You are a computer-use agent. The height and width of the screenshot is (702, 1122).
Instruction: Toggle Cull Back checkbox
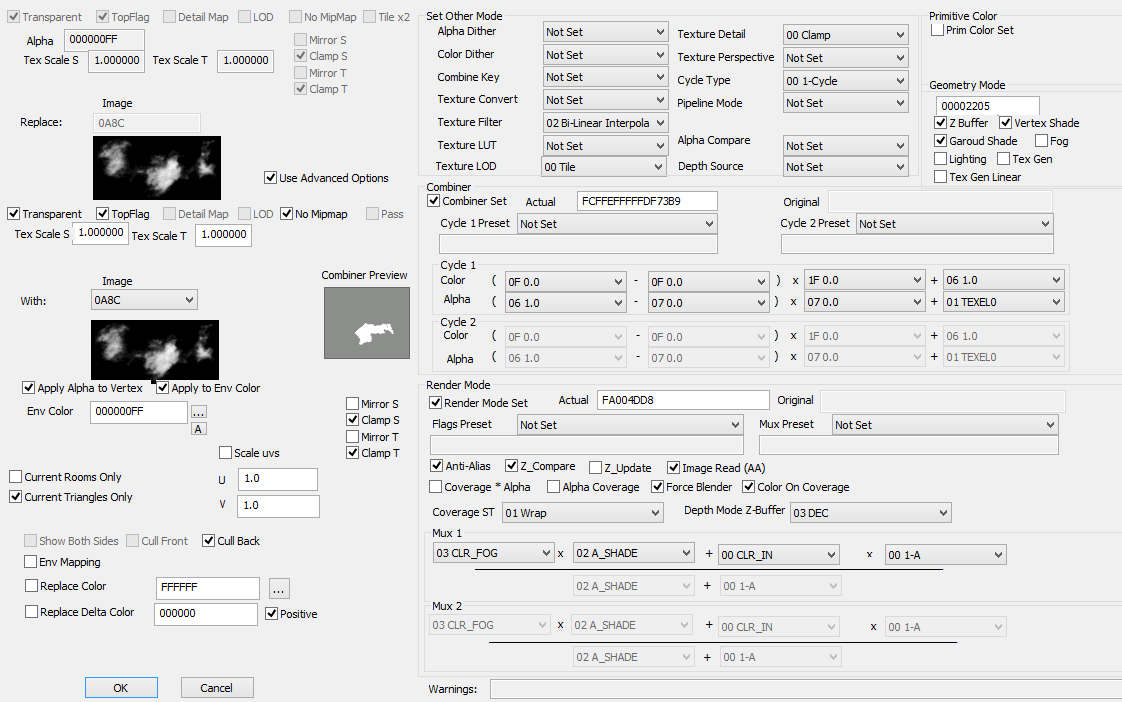(208, 540)
